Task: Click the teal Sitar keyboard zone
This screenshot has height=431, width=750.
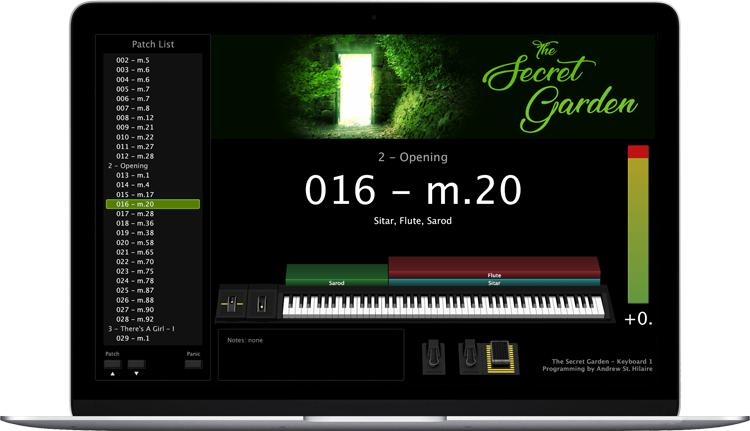Action: point(494,283)
